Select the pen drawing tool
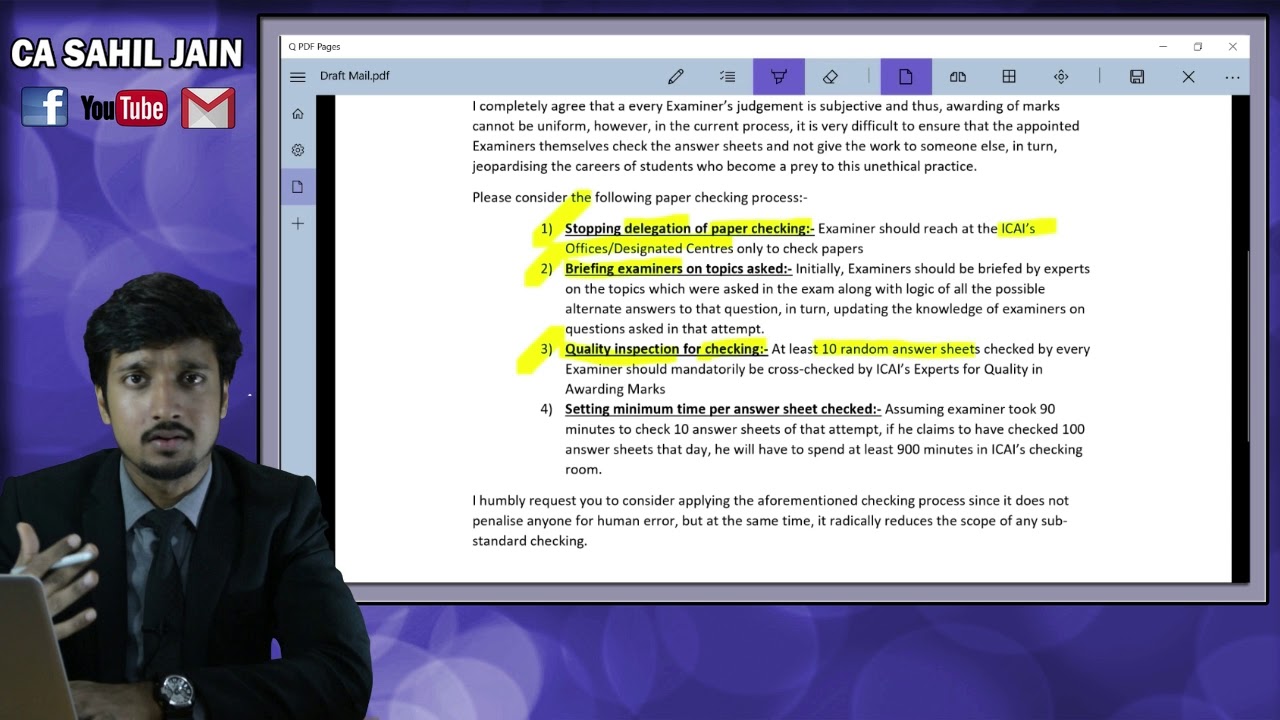The width and height of the screenshot is (1280, 720). [676, 77]
